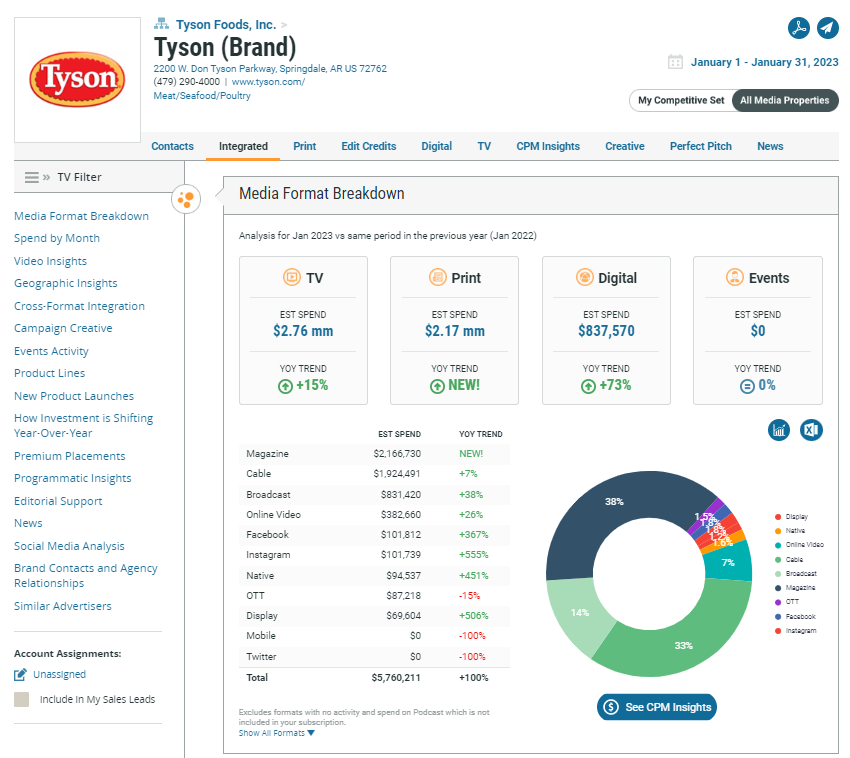Click the org hierarchy icon by Tyson Foods
Image resolution: width=850 pixels, height=758 pixels.
tap(161, 24)
